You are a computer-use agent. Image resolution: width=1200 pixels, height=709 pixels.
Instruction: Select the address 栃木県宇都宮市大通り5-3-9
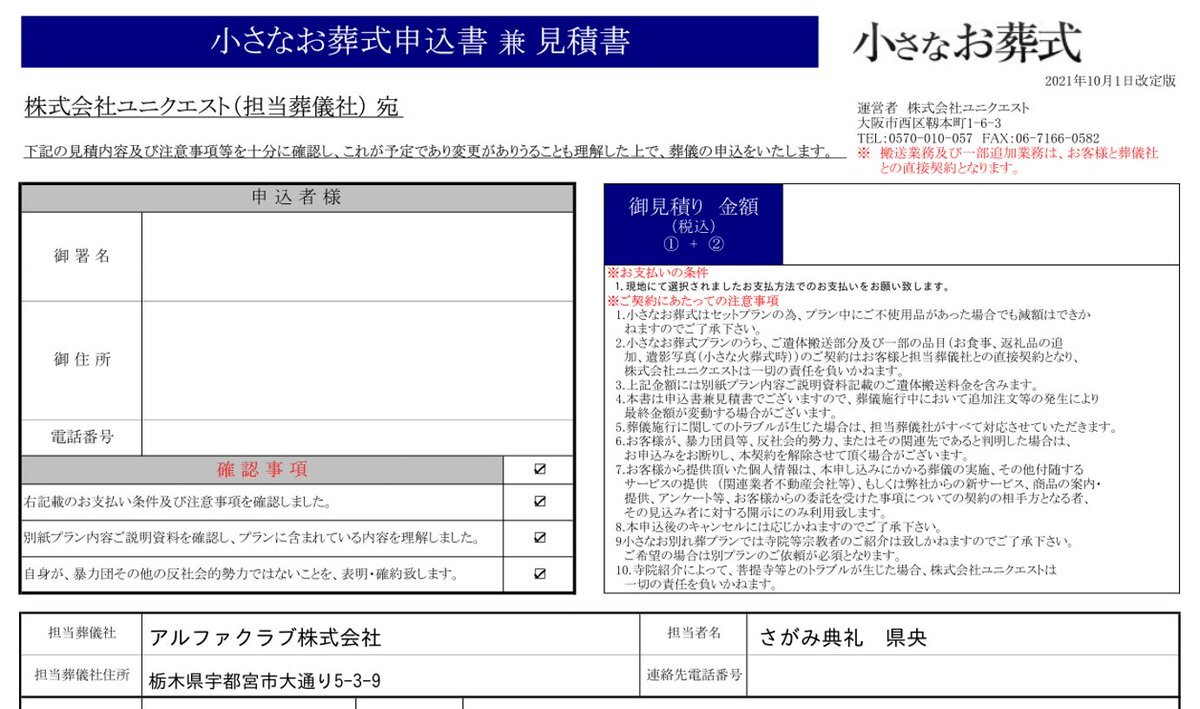[x=265, y=681]
